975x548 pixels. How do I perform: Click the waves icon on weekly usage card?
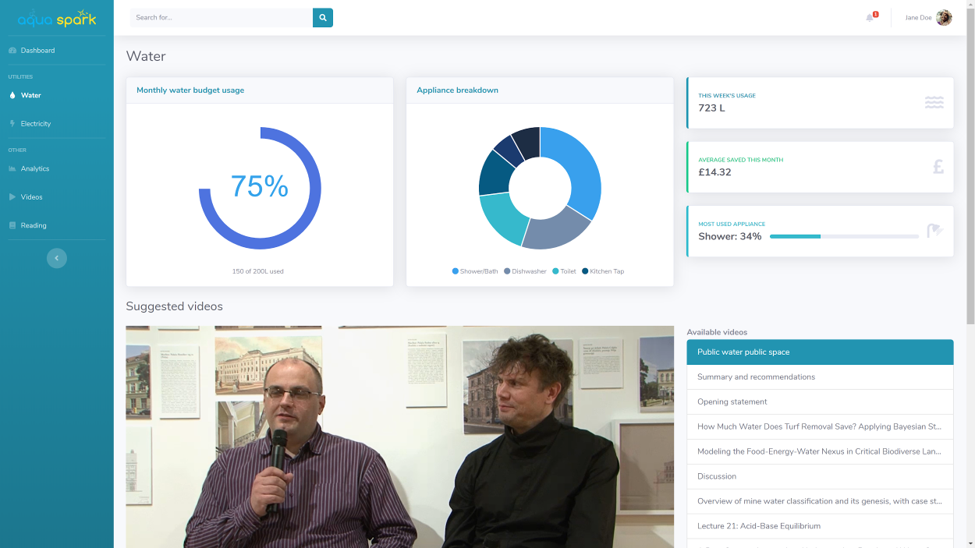933,103
